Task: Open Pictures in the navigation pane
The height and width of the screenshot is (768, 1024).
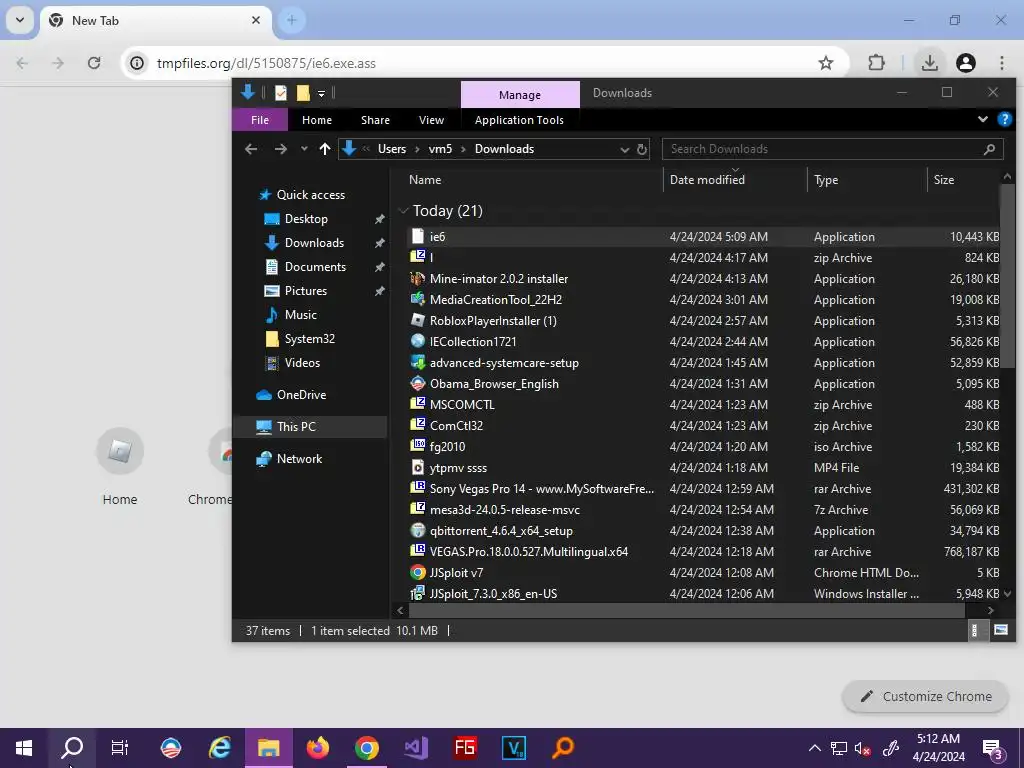Action: click(x=306, y=291)
